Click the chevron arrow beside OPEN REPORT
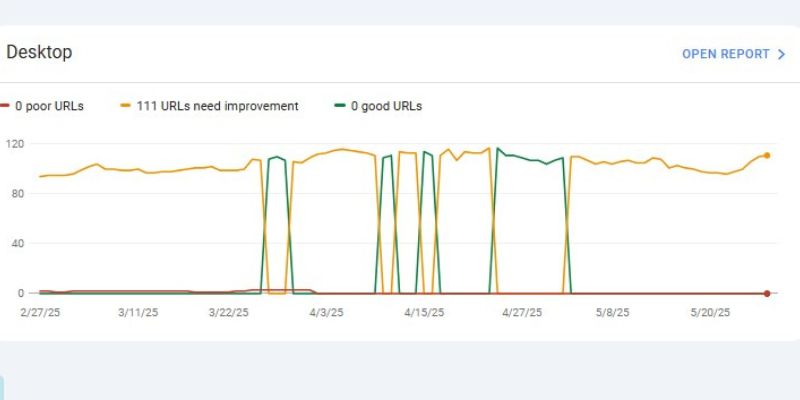 pyautogui.click(x=781, y=54)
